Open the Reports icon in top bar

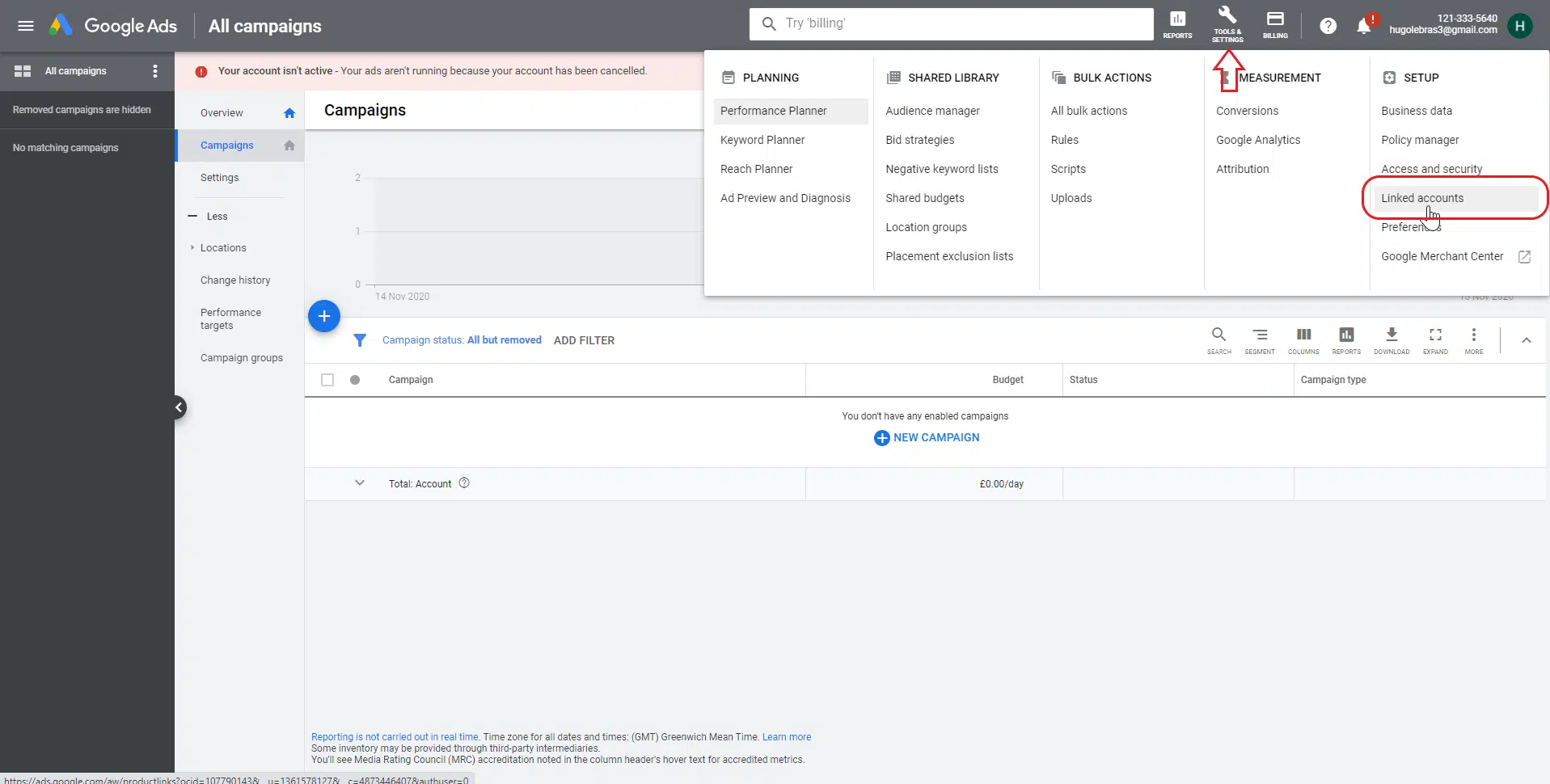(x=1177, y=24)
